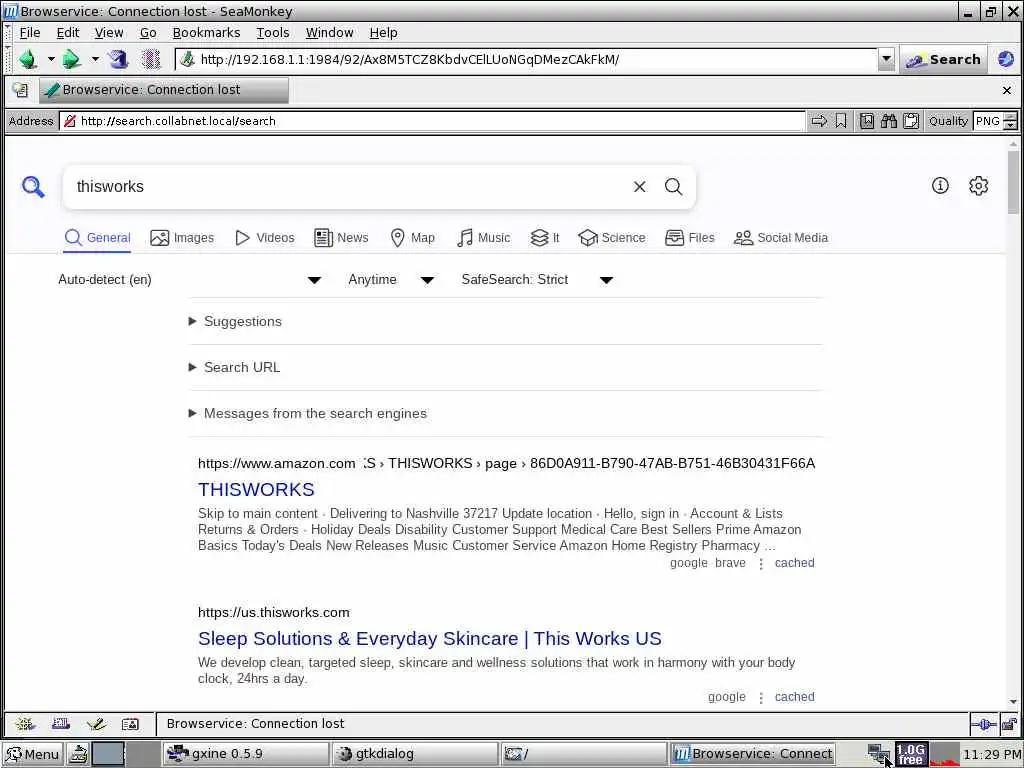Open the SafeSearch: Strict dropdown
This screenshot has height=768, width=1024.
[537, 280]
